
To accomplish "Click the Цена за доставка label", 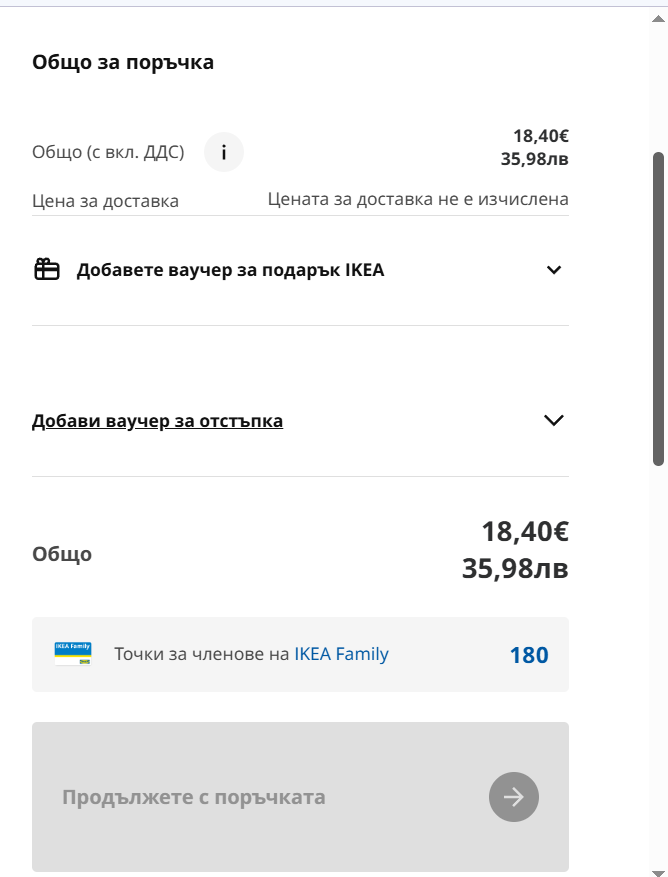I will point(105,201).
